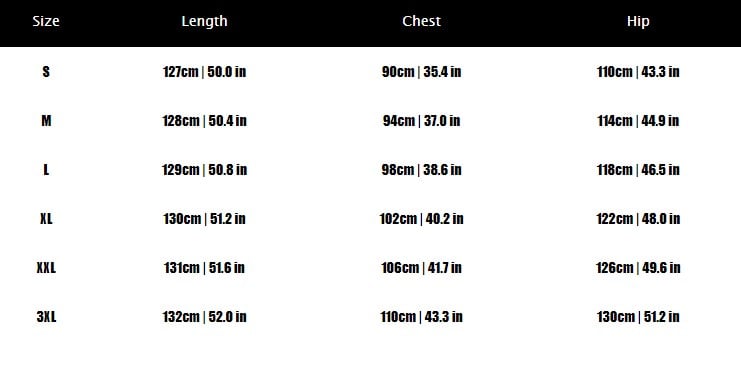Select the M size row label
Image resolution: width=741 pixels, height=374 pixels.
tap(46, 121)
